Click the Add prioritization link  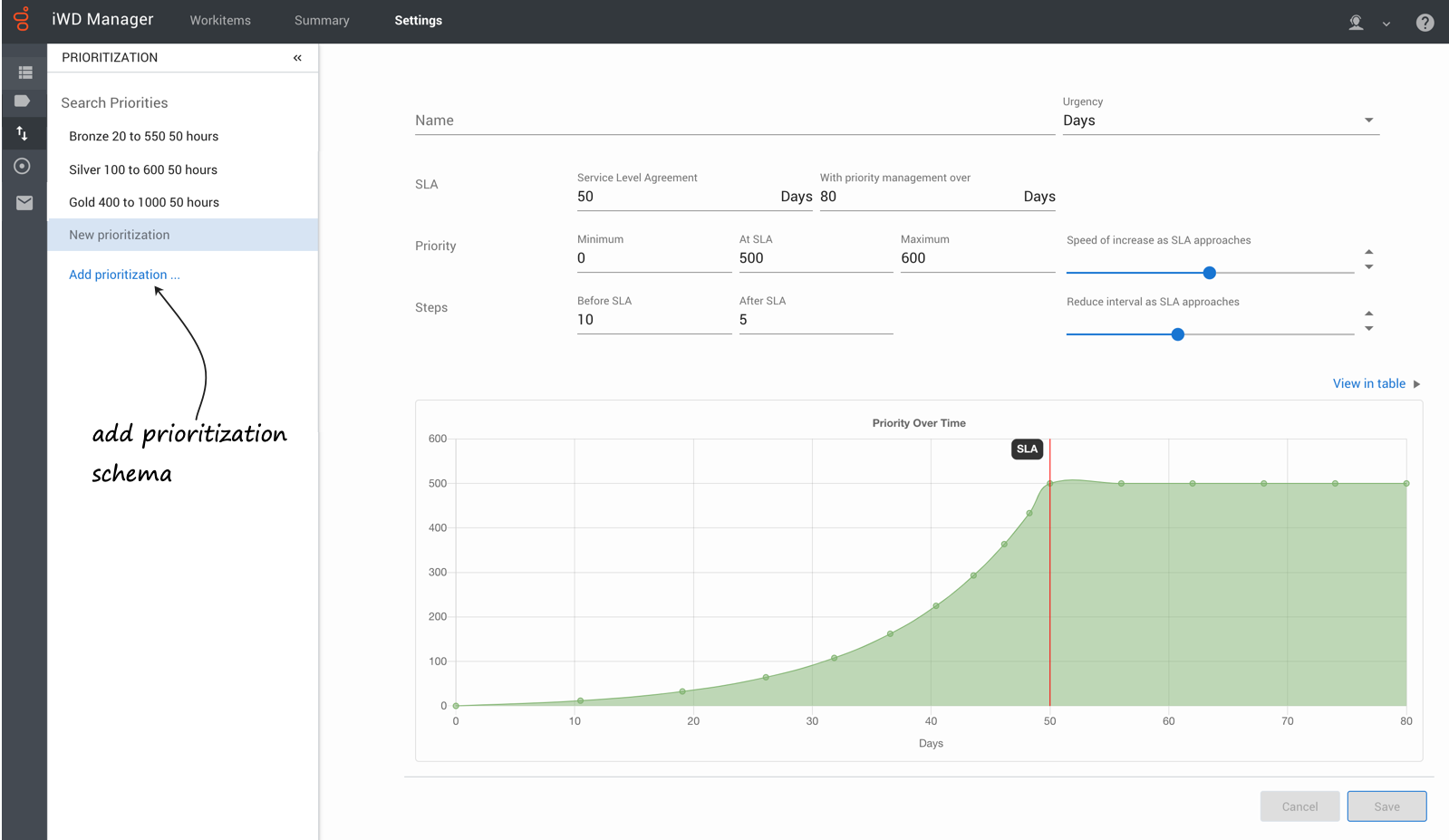point(124,275)
